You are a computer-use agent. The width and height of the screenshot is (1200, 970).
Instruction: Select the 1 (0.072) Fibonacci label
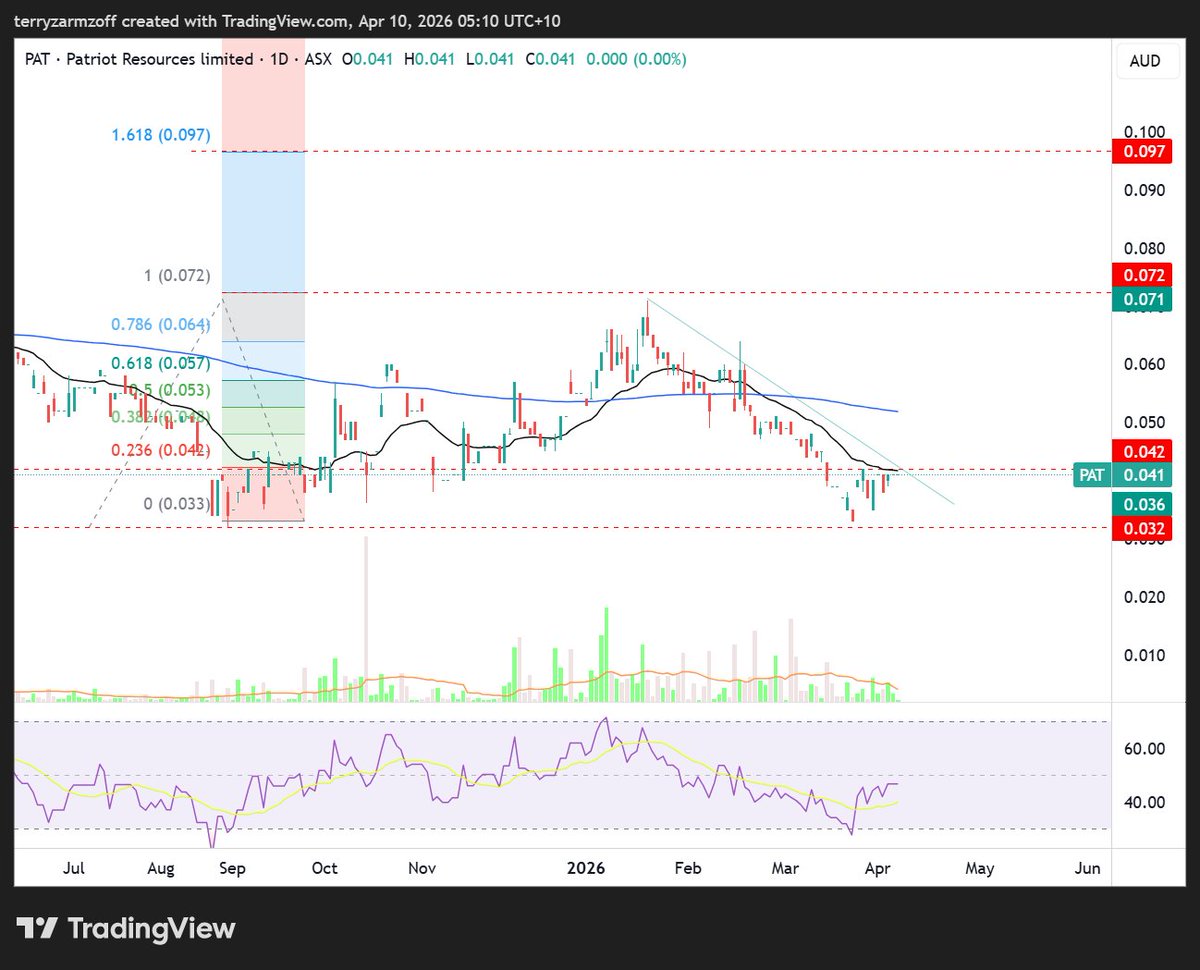click(175, 274)
